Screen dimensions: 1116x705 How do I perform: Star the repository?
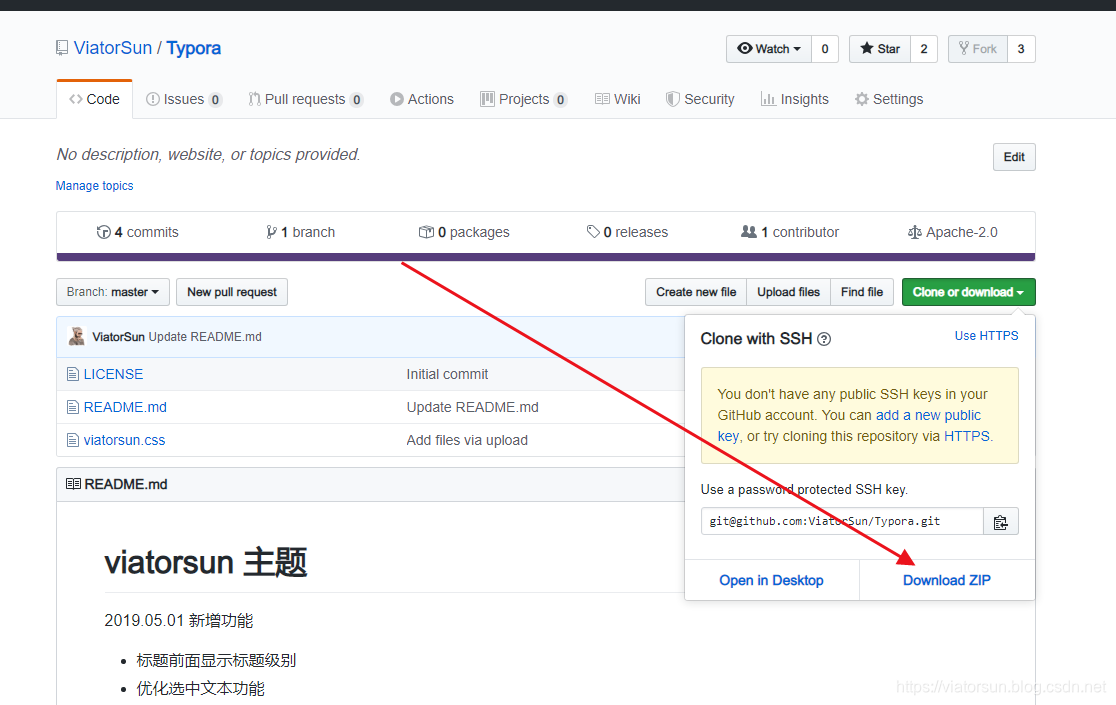coord(880,49)
